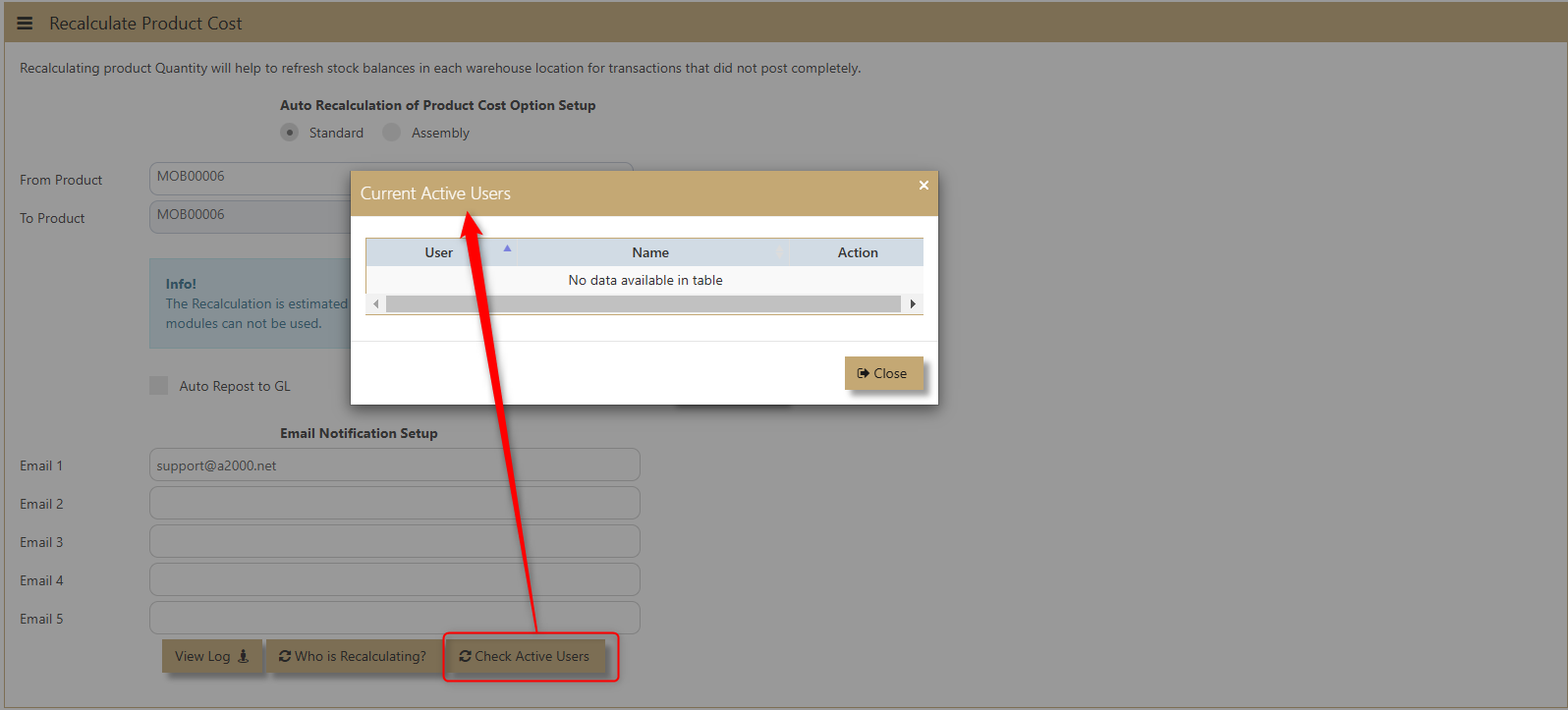Click the Close button in dialog
Viewport: 1568px width, 710px height.
883,373
